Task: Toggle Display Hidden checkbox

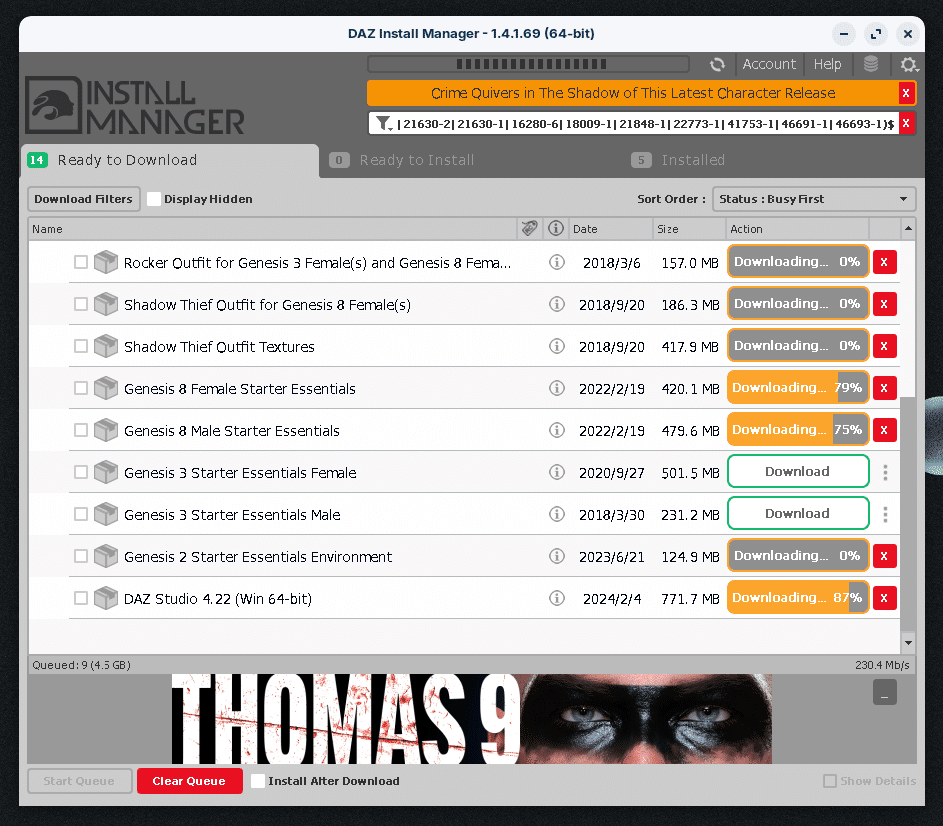Action: (x=154, y=199)
